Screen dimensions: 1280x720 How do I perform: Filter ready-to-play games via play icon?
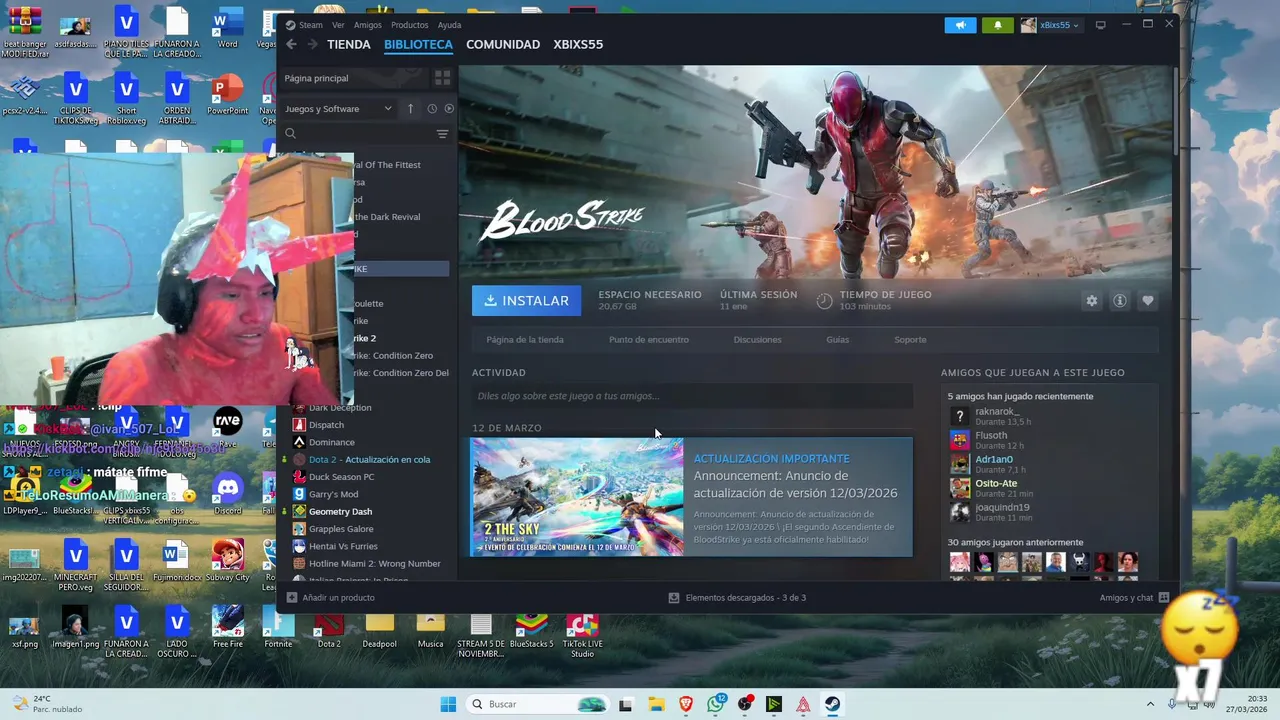(449, 108)
